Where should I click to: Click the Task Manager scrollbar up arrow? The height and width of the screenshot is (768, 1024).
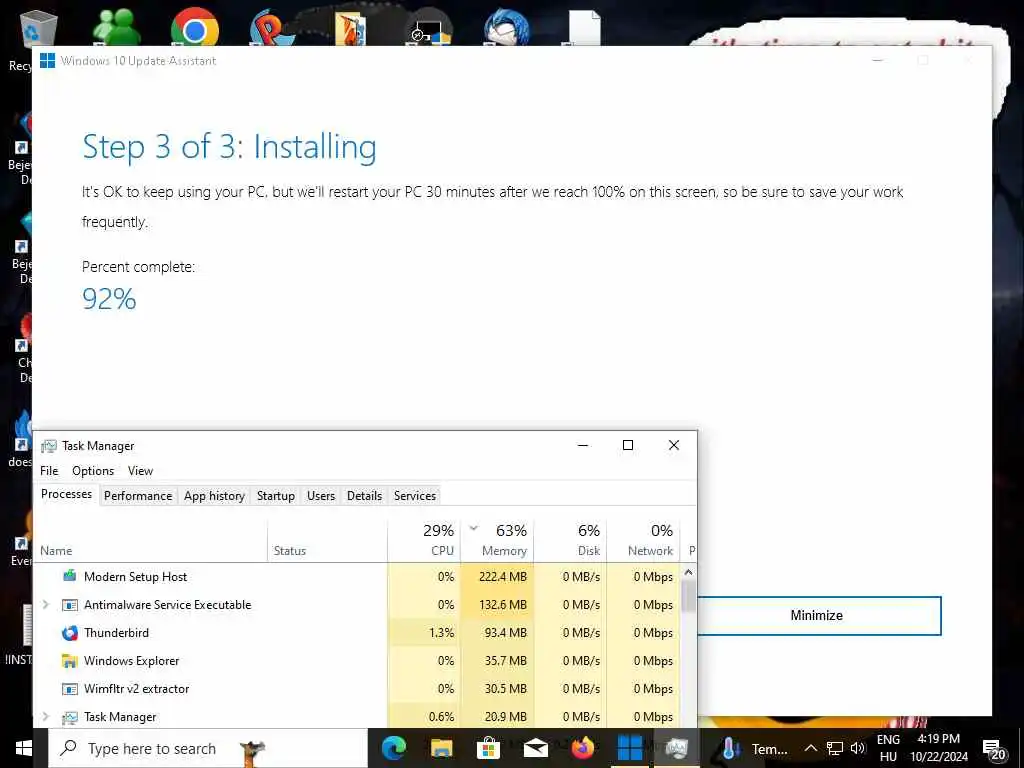(x=688, y=572)
